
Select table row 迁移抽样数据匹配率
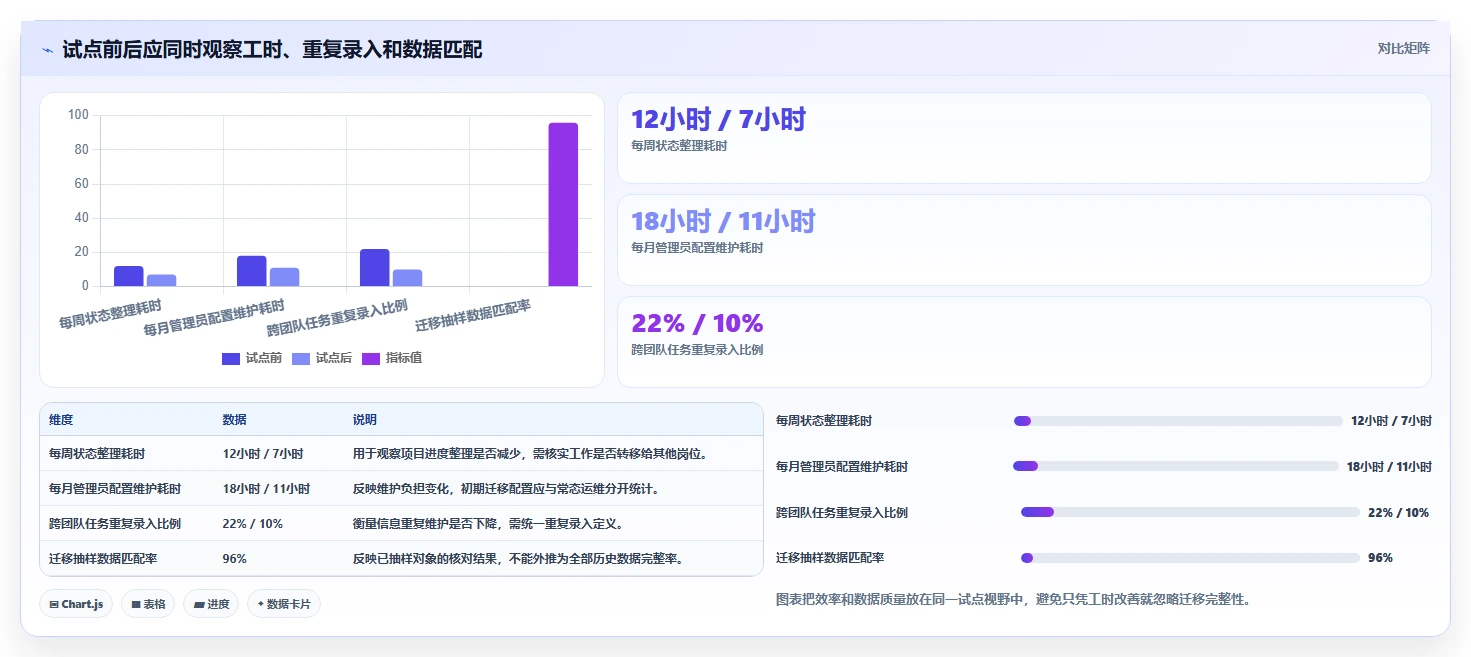401,558
